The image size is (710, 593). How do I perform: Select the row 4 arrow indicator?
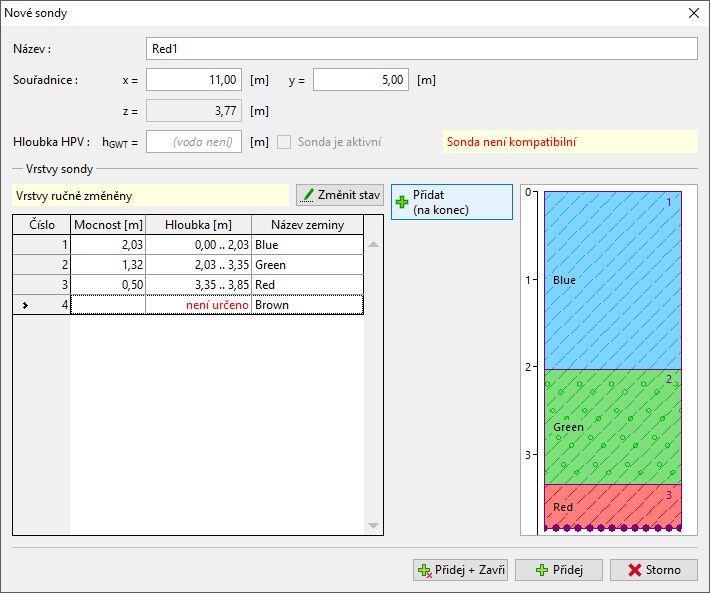click(25, 306)
